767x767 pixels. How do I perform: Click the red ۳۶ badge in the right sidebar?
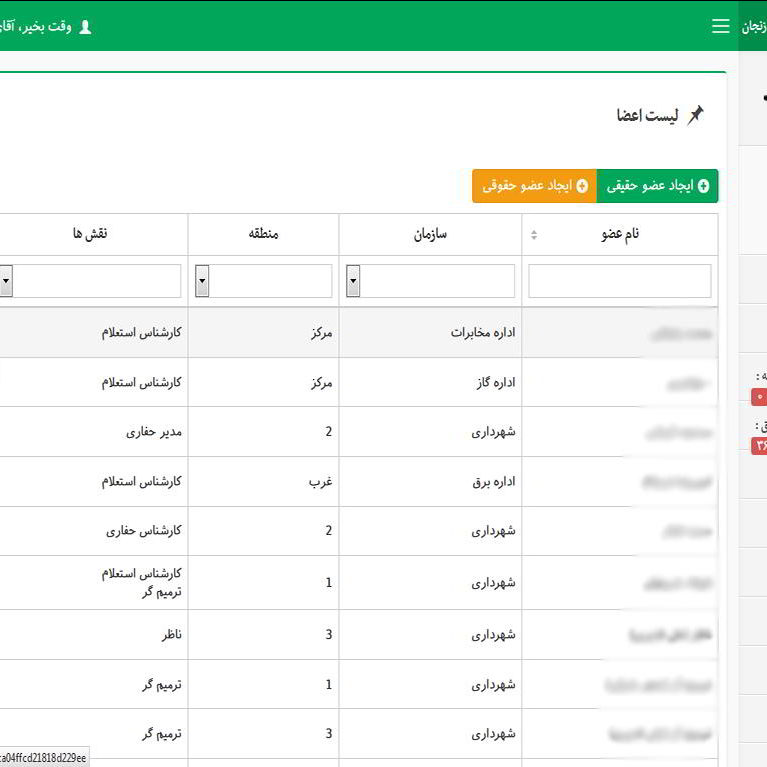[x=759, y=446]
